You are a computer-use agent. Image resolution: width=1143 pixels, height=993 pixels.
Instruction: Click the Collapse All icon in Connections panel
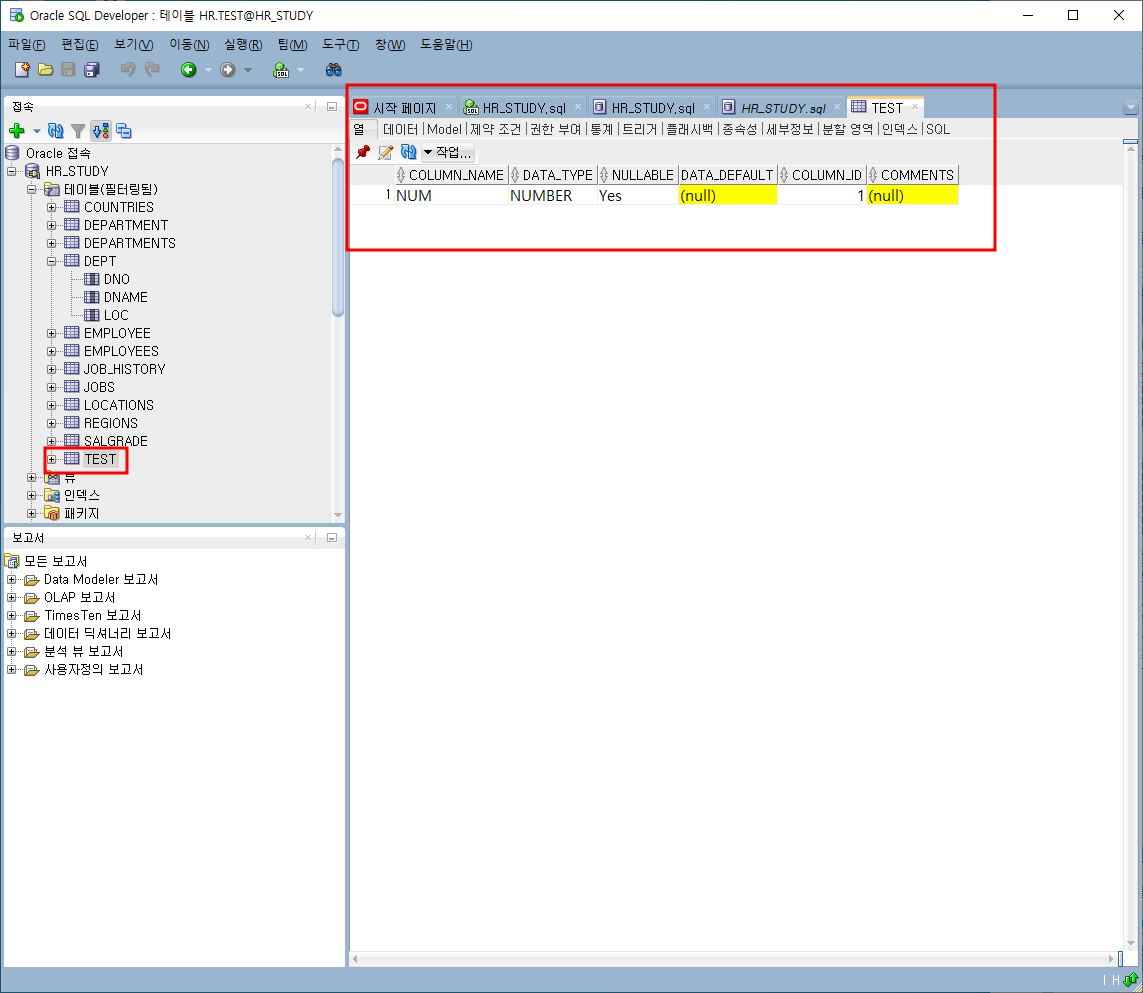point(124,131)
